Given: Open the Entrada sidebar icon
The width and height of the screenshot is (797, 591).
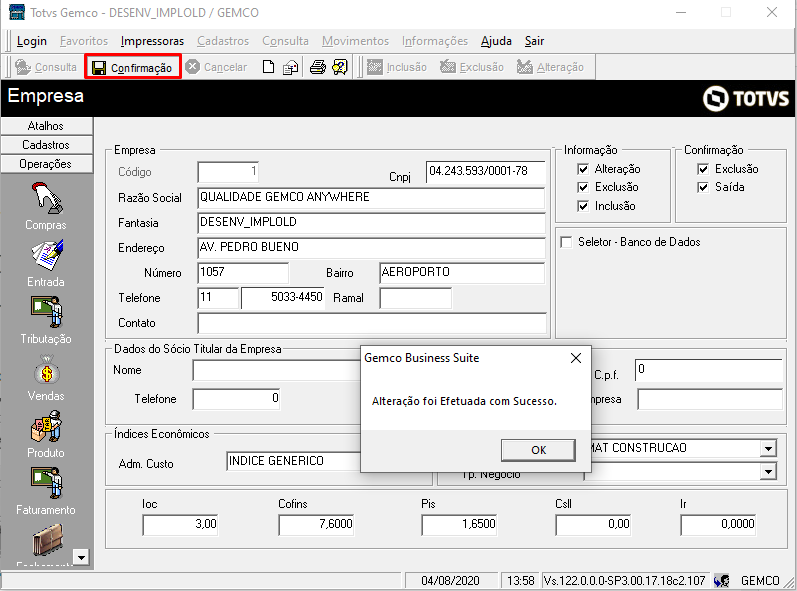Looking at the screenshot, I should point(46,255).
